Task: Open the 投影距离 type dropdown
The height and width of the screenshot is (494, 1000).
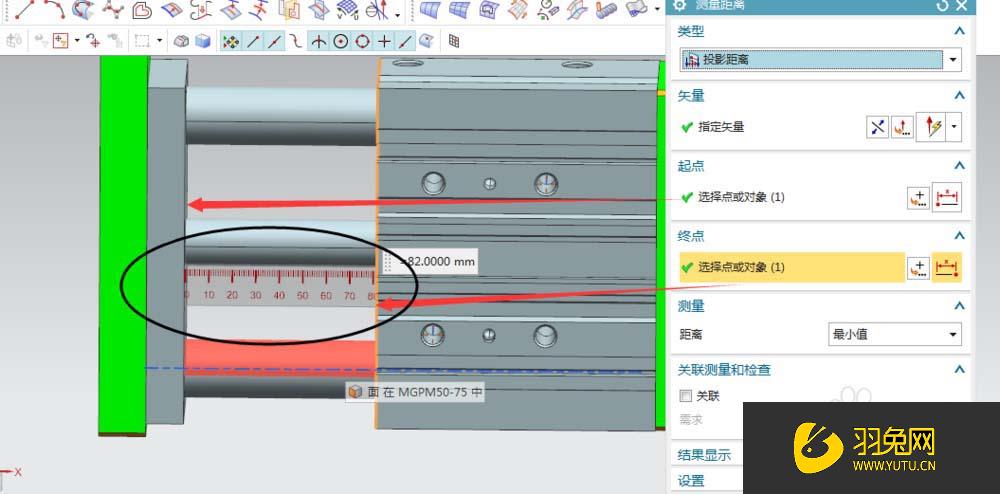Action: (x=953, y=60)
